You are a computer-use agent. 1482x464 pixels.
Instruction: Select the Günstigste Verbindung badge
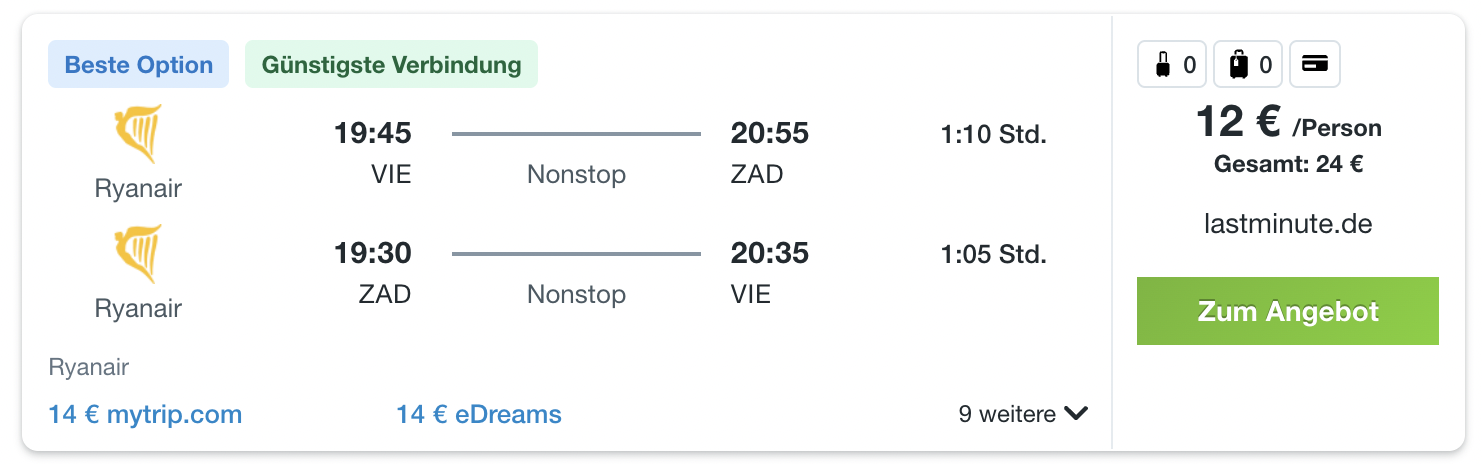pos(391,65)
